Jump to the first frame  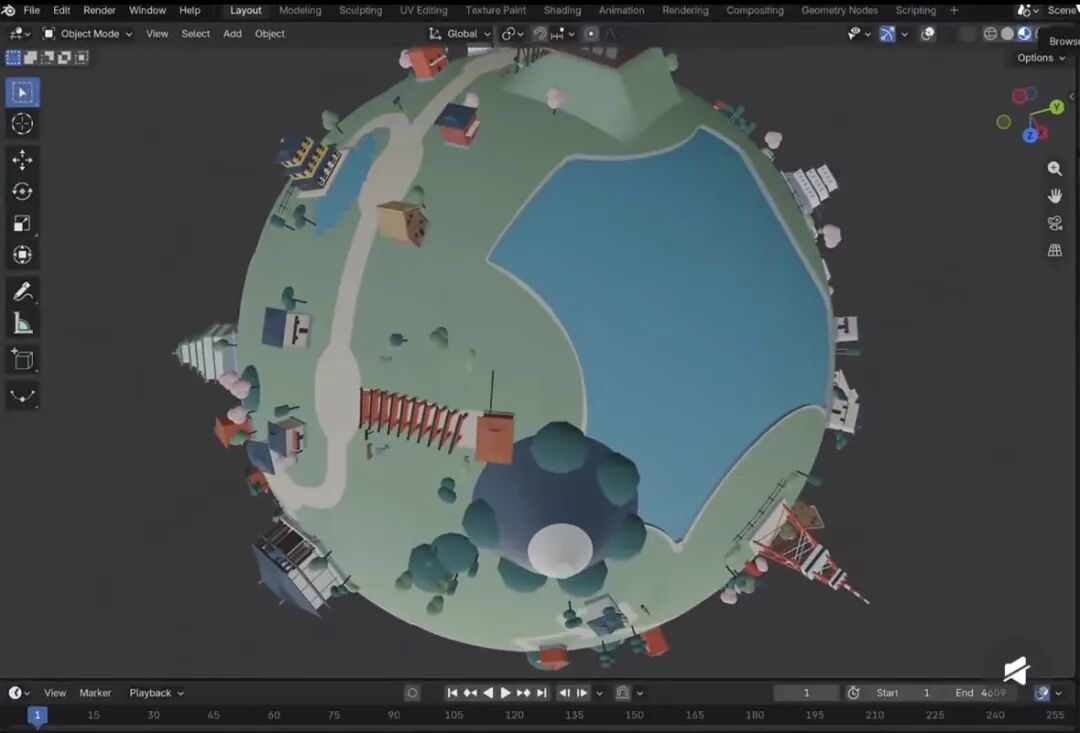pos(452,693)
